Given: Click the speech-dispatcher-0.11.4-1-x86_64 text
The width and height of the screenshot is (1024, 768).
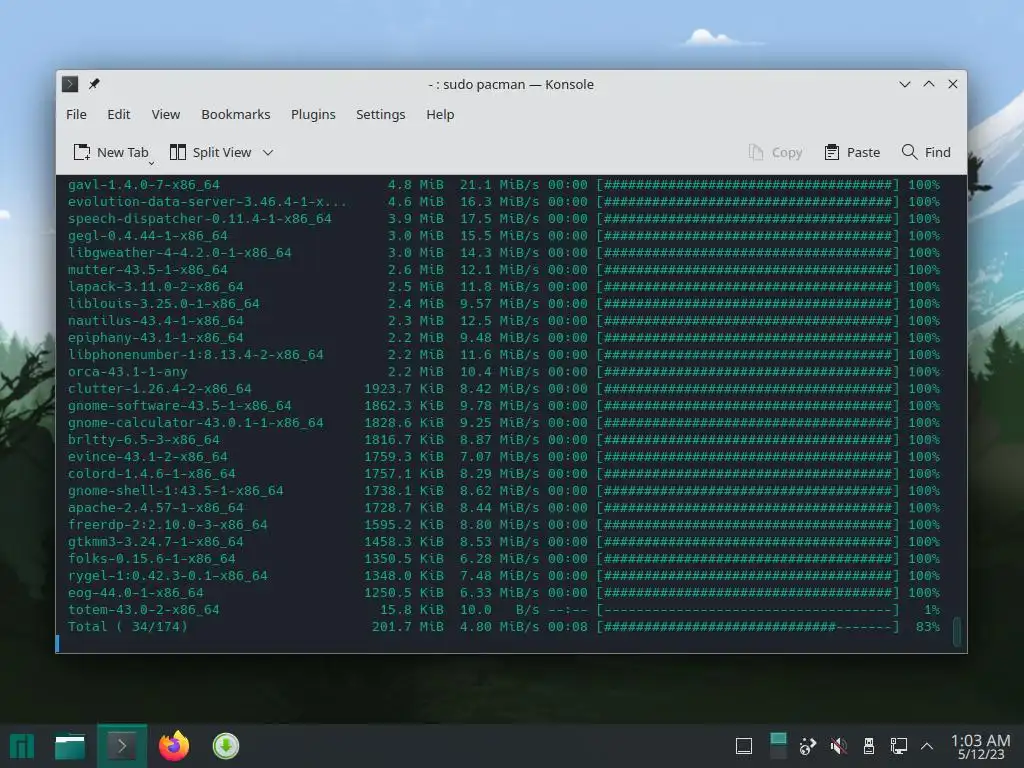Looking at the screenshot, I should click(x=200, y=219).
